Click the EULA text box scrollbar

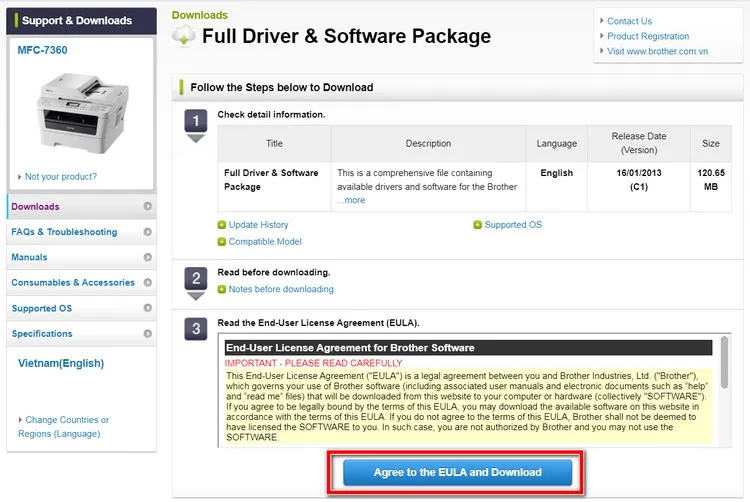click(724, 390)
